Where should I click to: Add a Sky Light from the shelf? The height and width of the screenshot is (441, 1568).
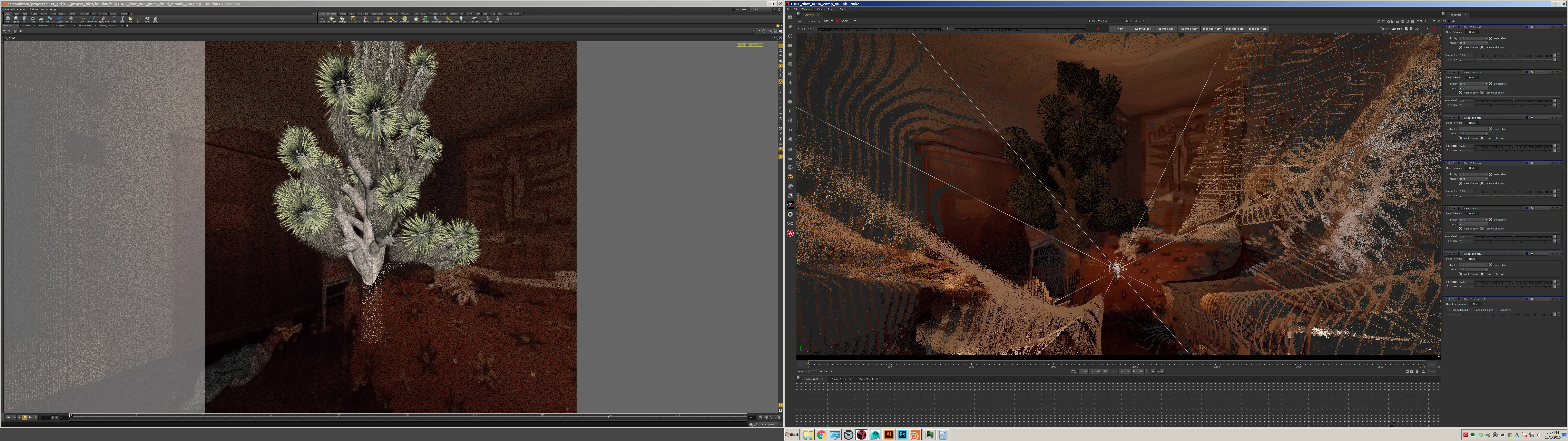coord(416,19)
